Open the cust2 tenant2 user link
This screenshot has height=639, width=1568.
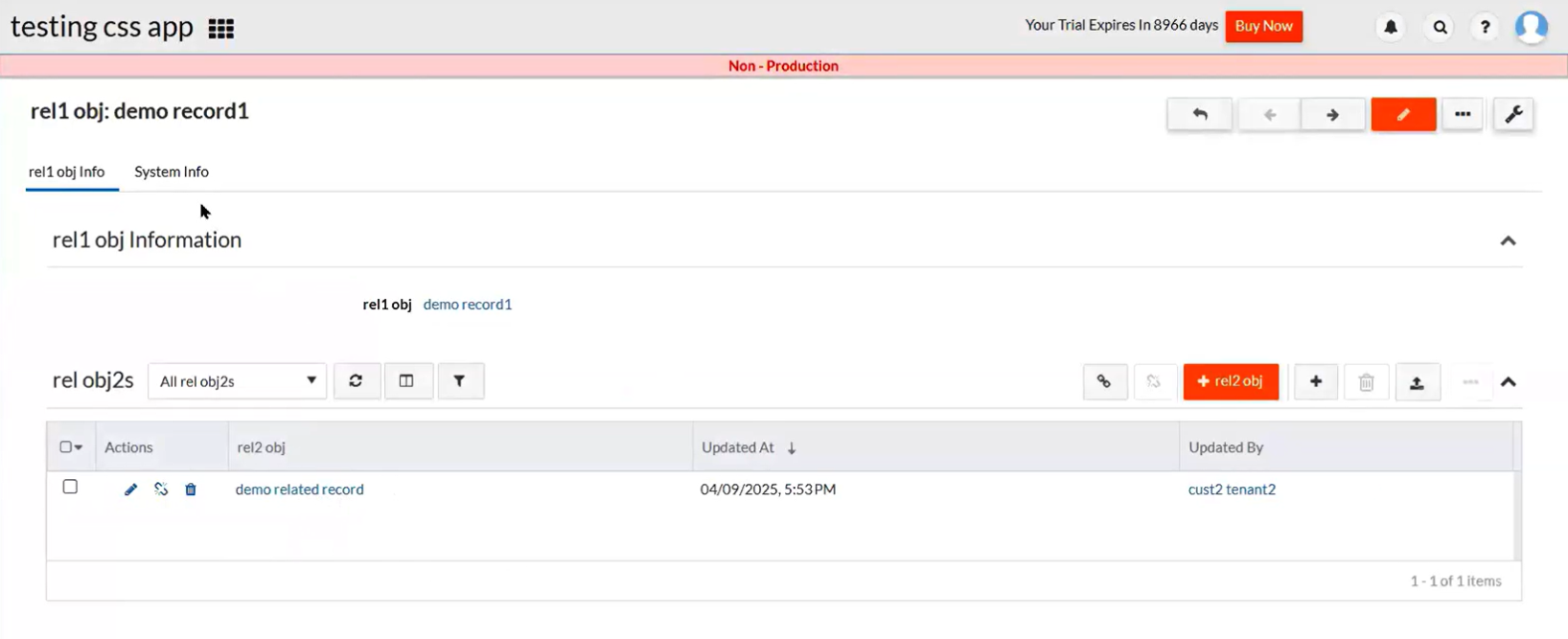tap(1232, 490)
